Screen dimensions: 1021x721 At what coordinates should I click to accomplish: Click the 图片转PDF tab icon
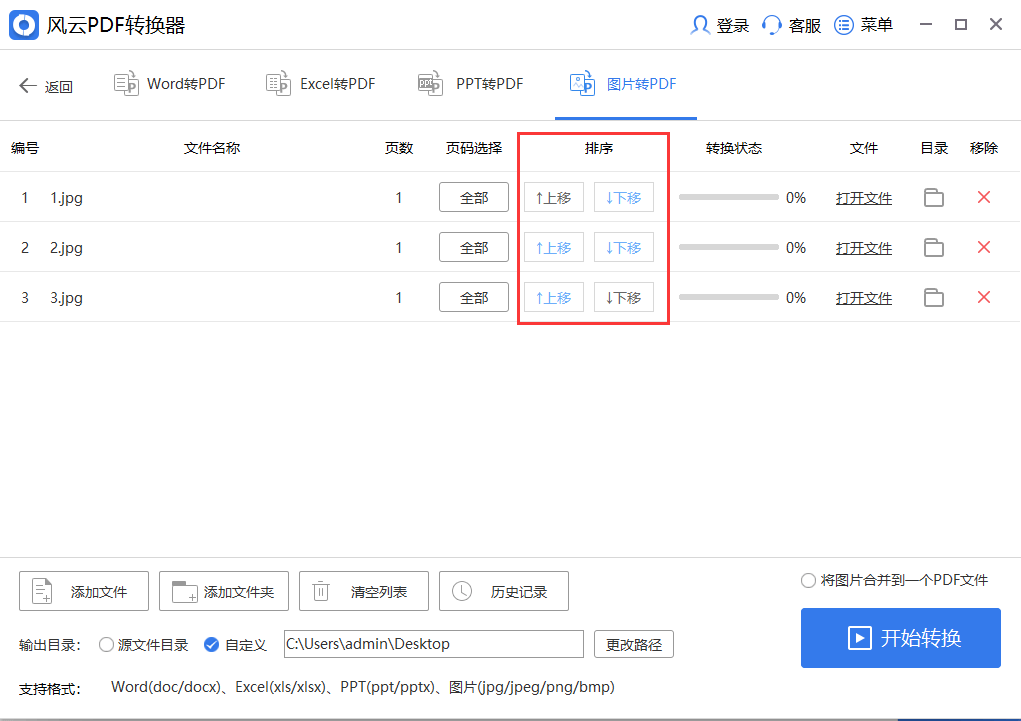click(581, 83)
